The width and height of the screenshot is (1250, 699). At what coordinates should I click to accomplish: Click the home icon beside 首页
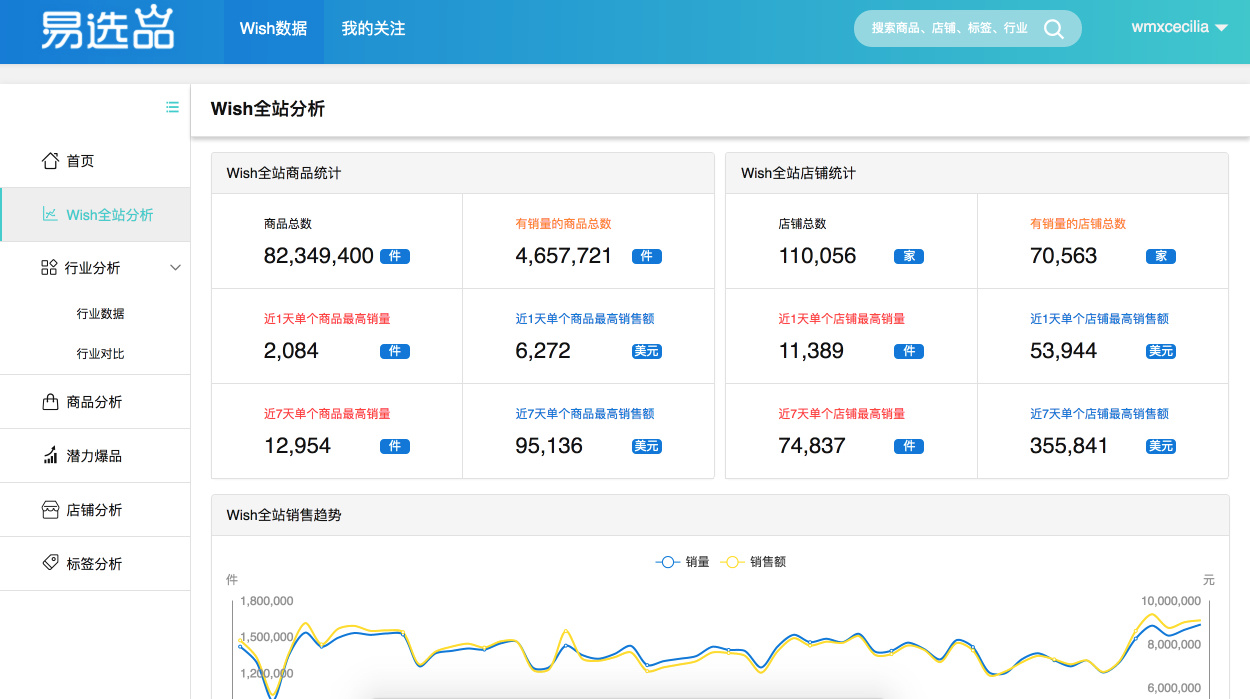pyautogui.click(x=50, y=160)
